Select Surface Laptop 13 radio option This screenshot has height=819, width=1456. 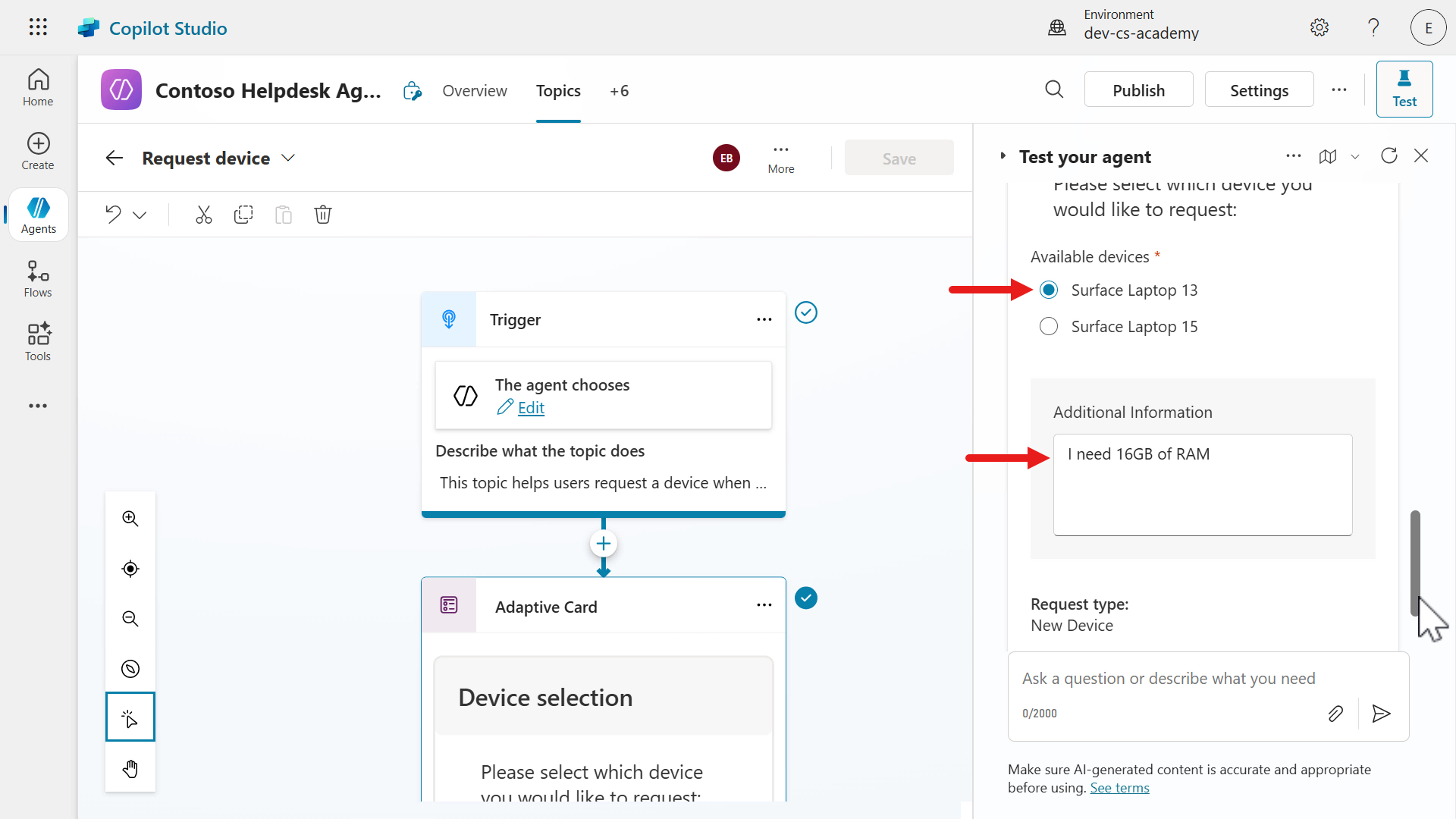click(1049, 290)
